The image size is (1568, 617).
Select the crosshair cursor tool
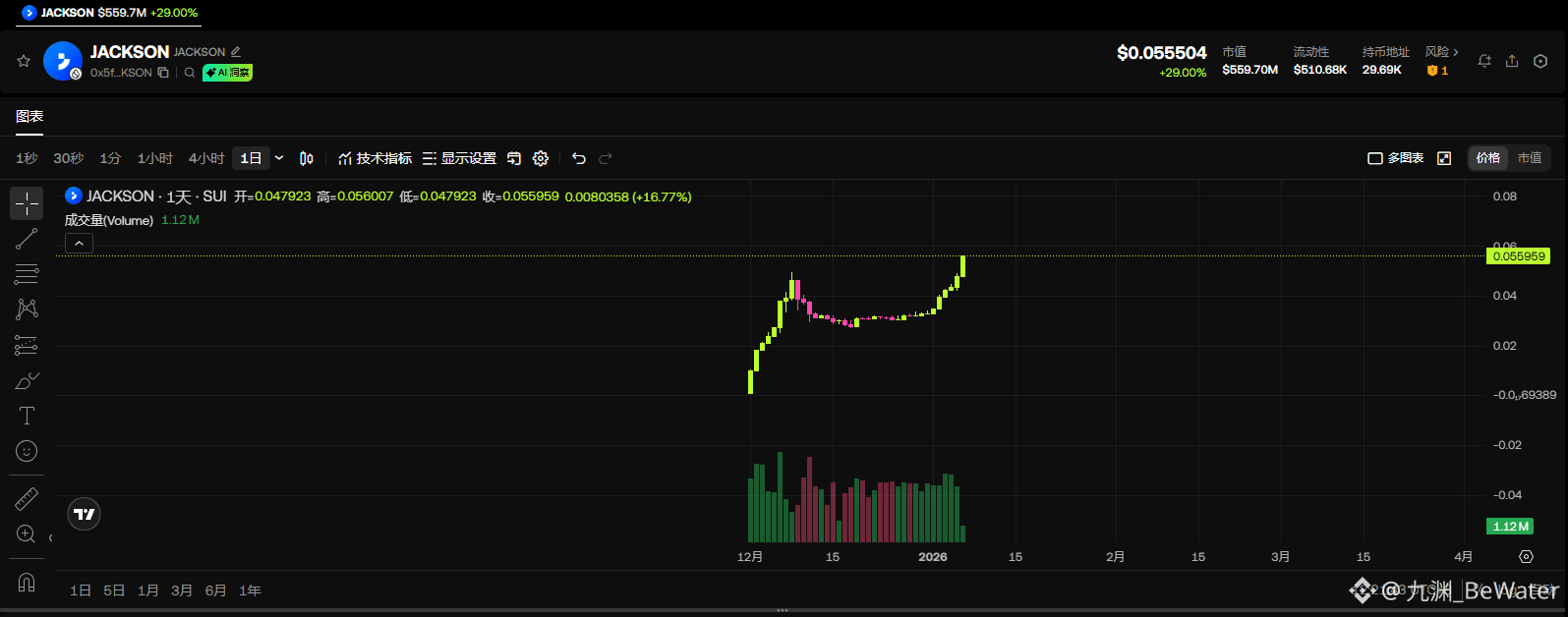click(x=27, y=203)
